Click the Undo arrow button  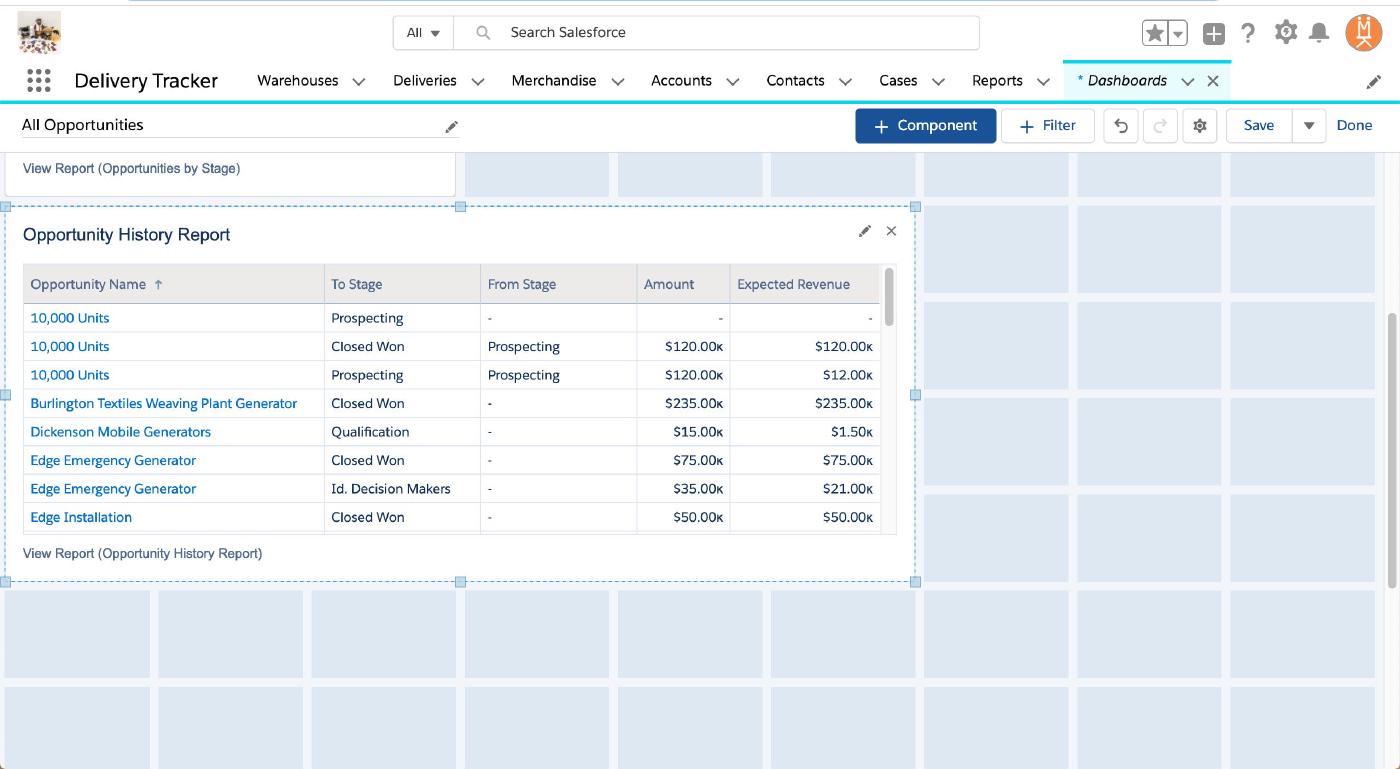click(x=1121, y=126)
